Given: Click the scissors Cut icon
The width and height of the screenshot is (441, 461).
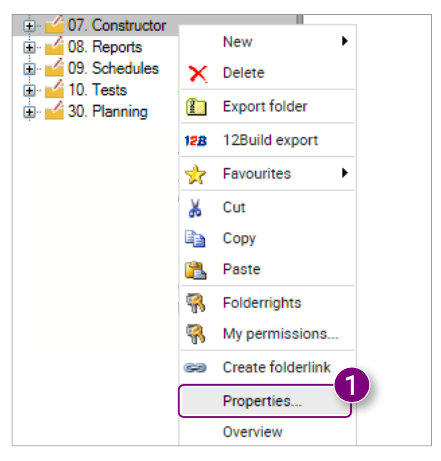Looking at the screenshot, I should 195,208.
